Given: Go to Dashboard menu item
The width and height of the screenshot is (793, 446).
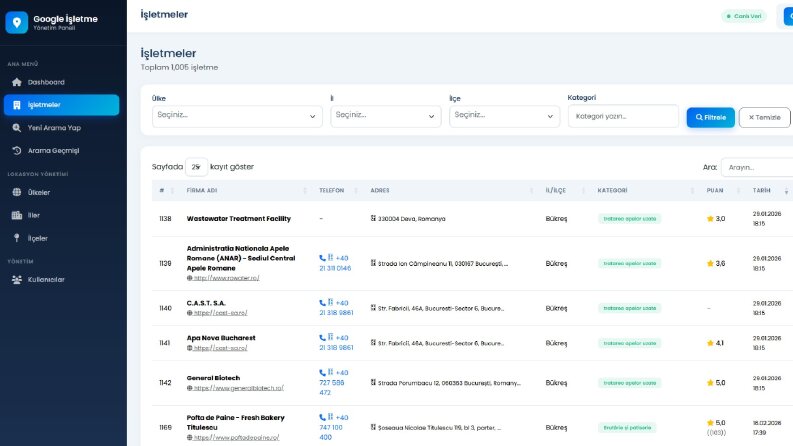Looking at the screenshot, I should click(x=62, y=82).
